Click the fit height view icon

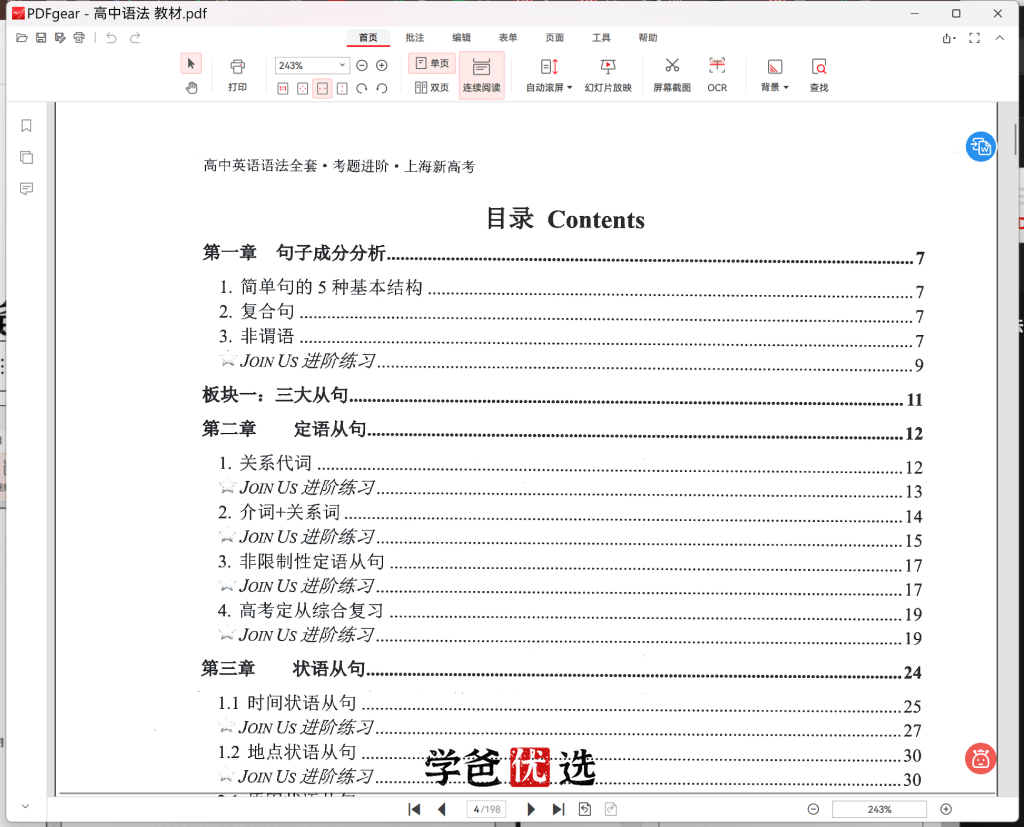click(x=342, y=88)
